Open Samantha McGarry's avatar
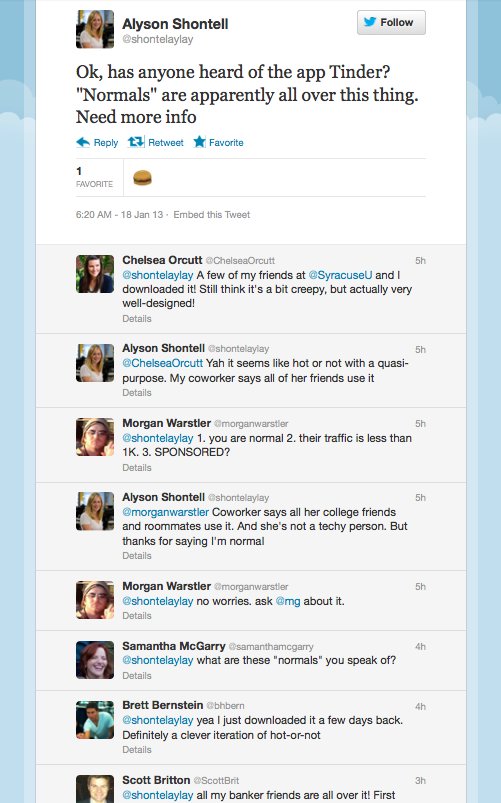Viewport: 501px width, 803px height. (95, 660)
